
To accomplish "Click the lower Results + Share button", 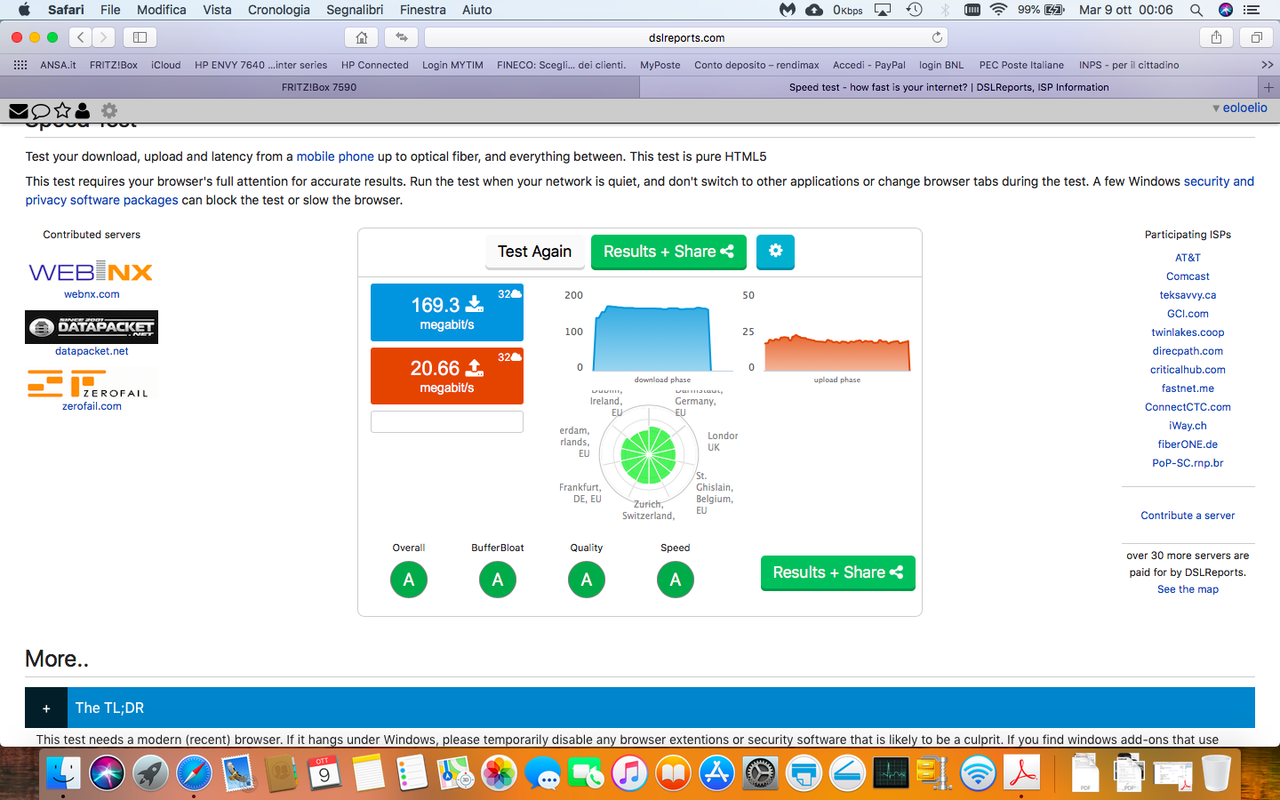I will [838, 573].
